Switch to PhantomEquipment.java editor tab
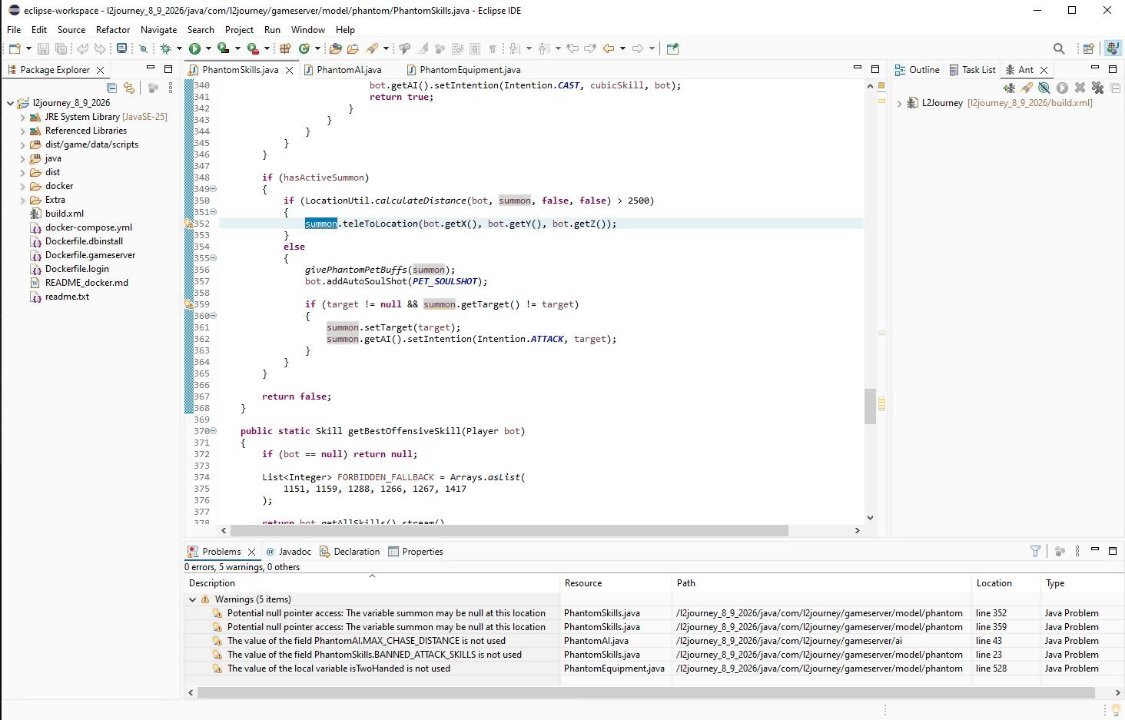The height and width of the screenshot is (720, 1125). point(463,70)
